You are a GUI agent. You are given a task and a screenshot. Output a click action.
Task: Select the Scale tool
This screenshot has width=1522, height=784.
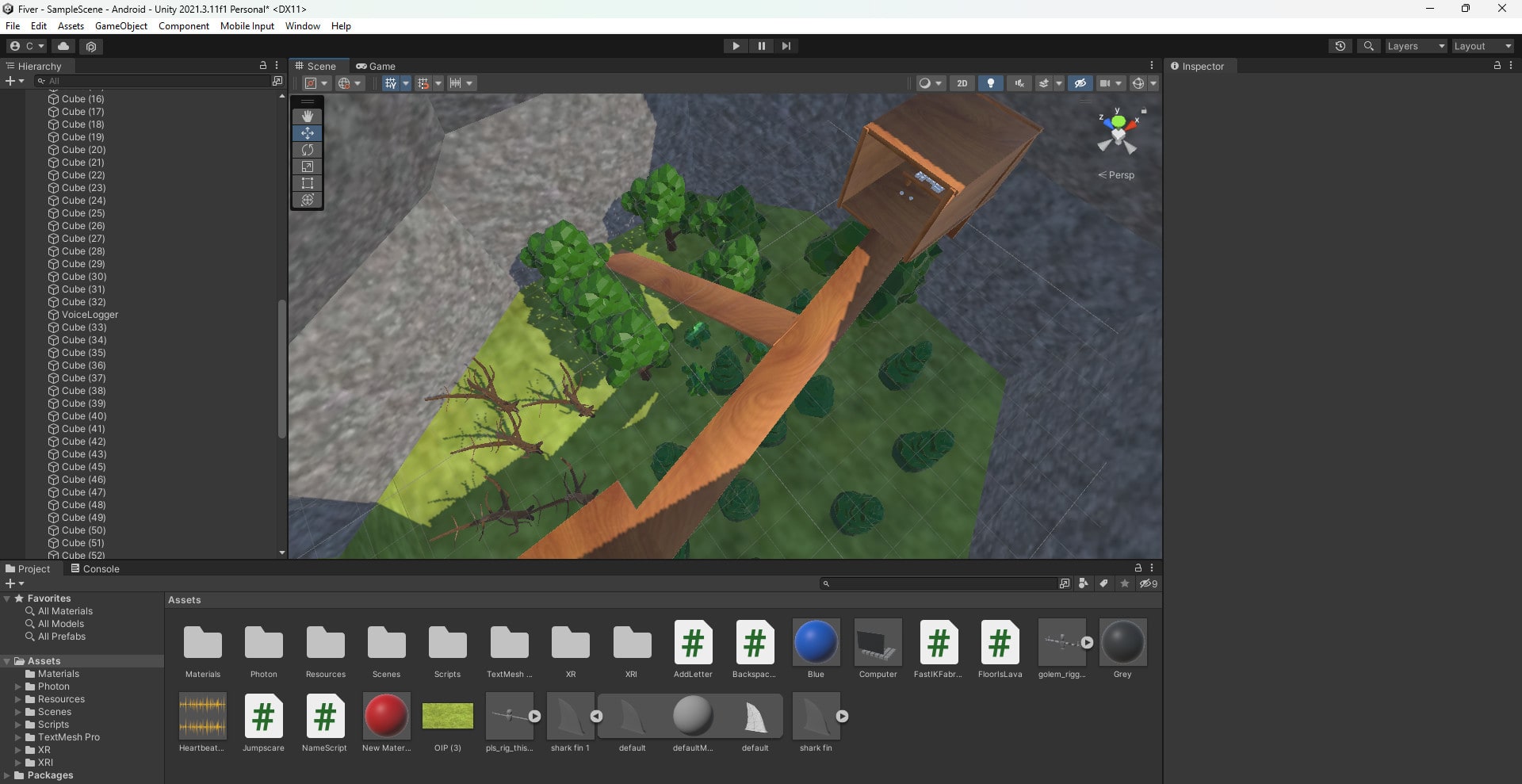(308, 166)
